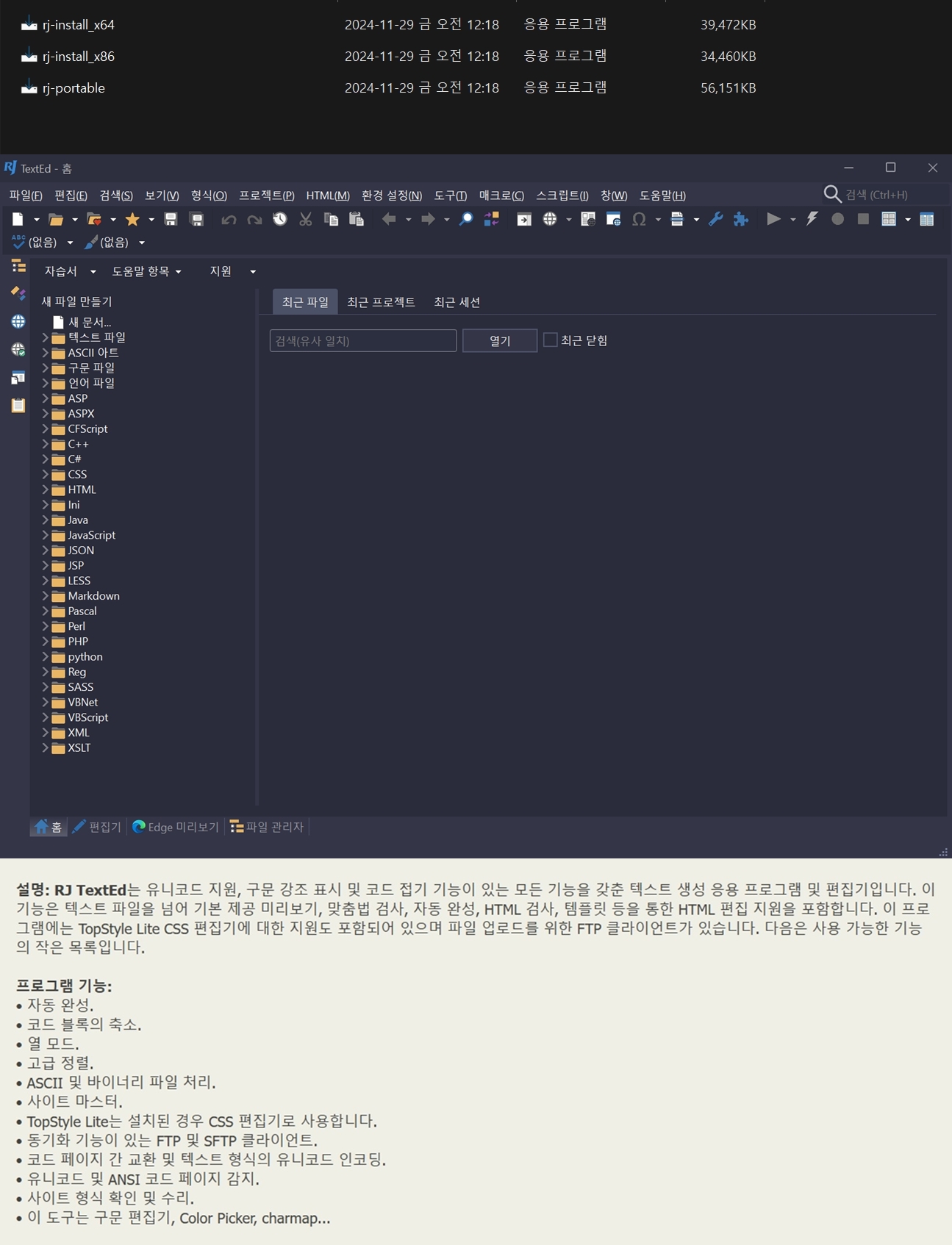Click the Copy icon in toolbar

point(331,219)
